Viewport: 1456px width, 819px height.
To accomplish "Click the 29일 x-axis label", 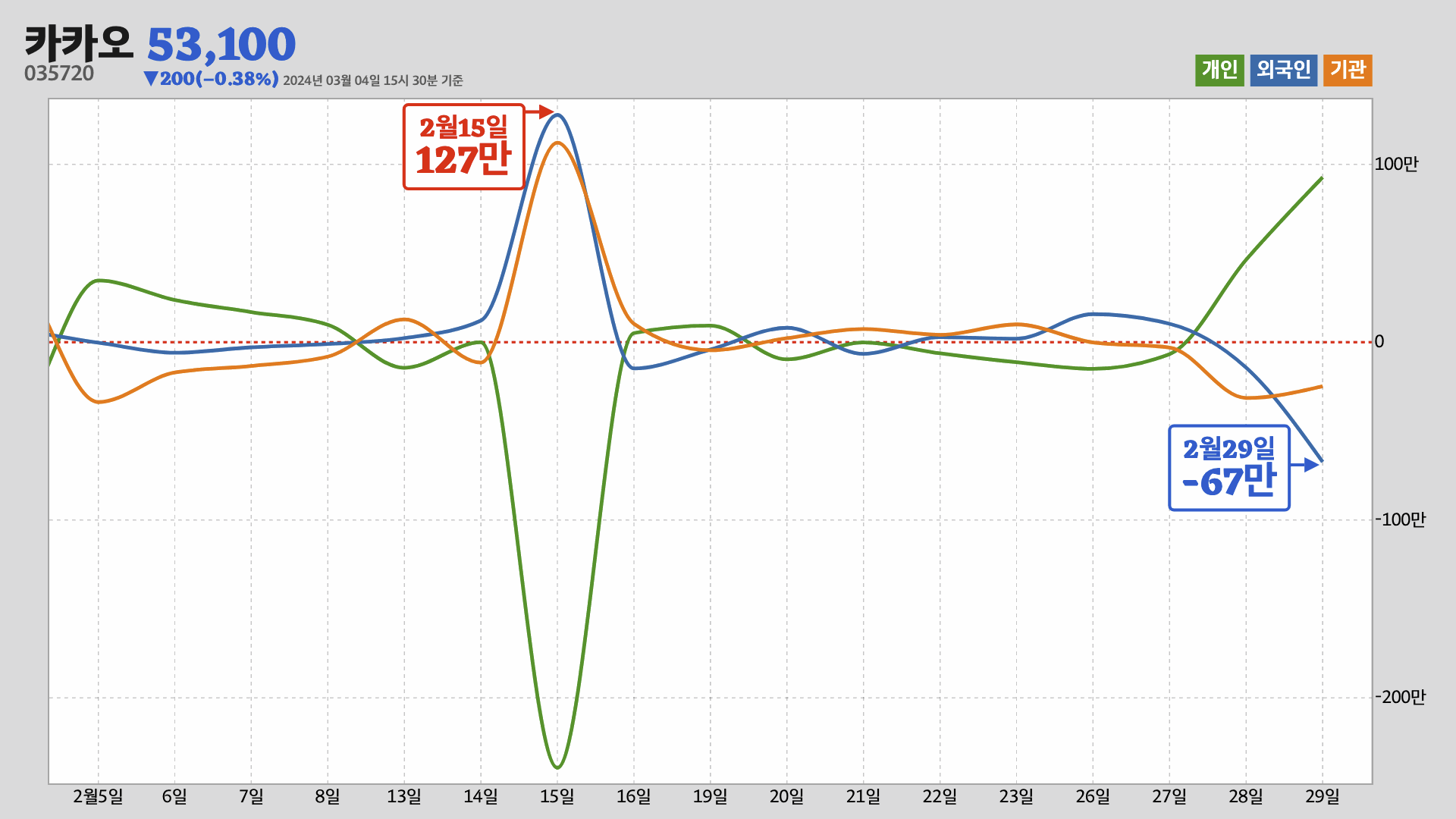I will pos(1323,797).
